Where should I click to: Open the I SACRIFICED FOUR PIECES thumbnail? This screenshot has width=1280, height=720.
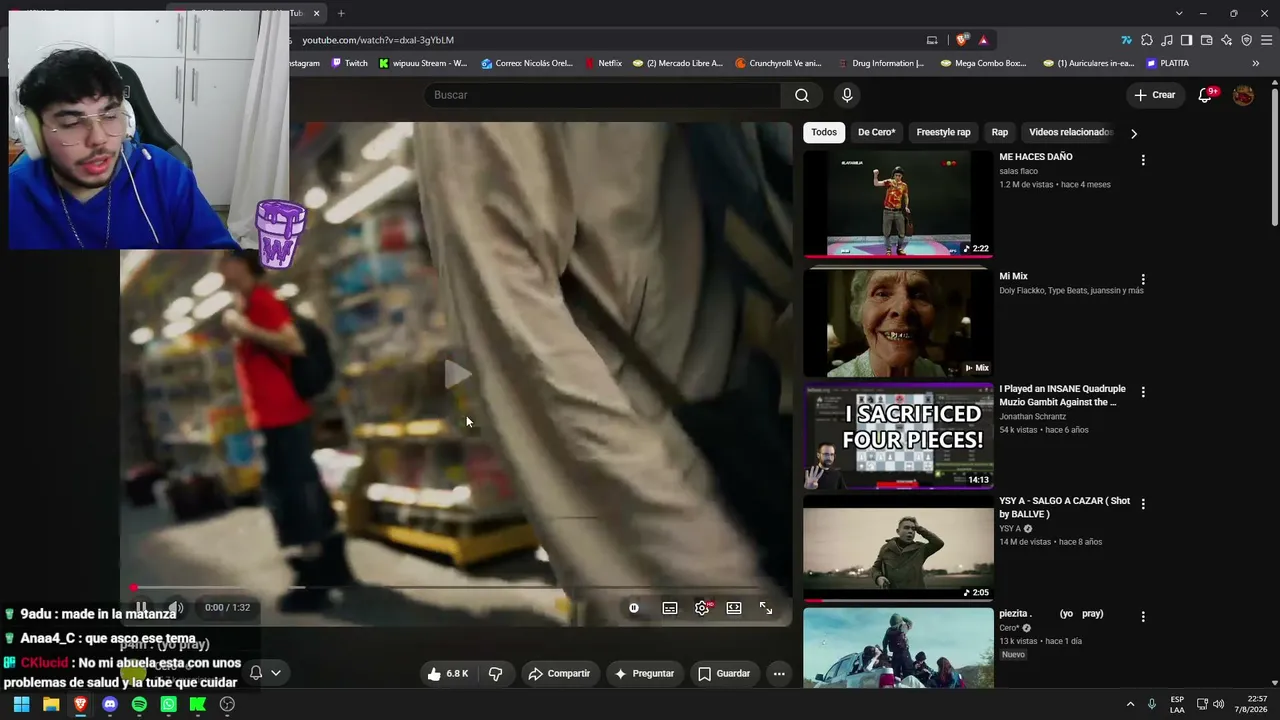click(898, 436)
